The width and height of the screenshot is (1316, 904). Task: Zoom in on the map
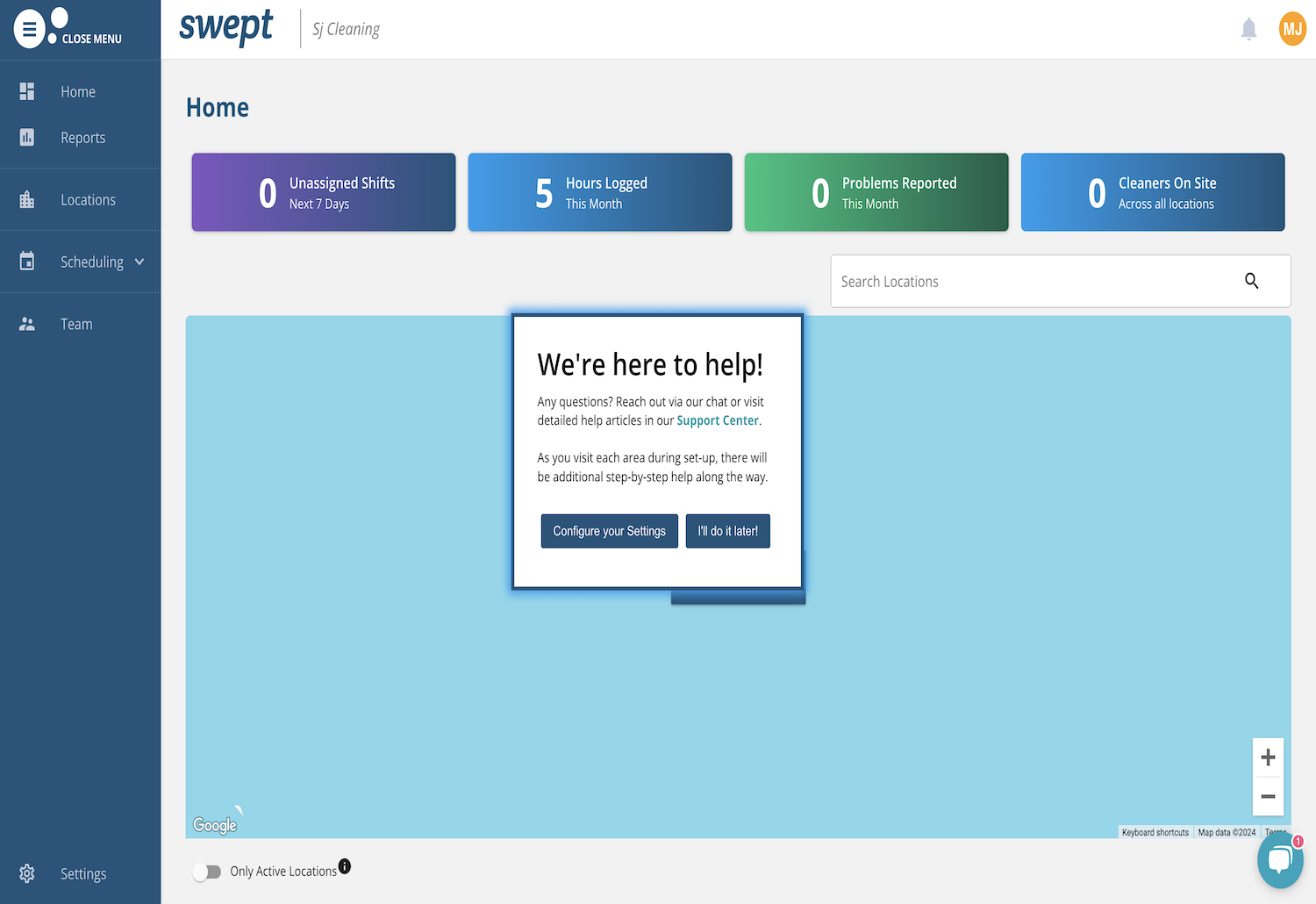(x=1268, y=757)
